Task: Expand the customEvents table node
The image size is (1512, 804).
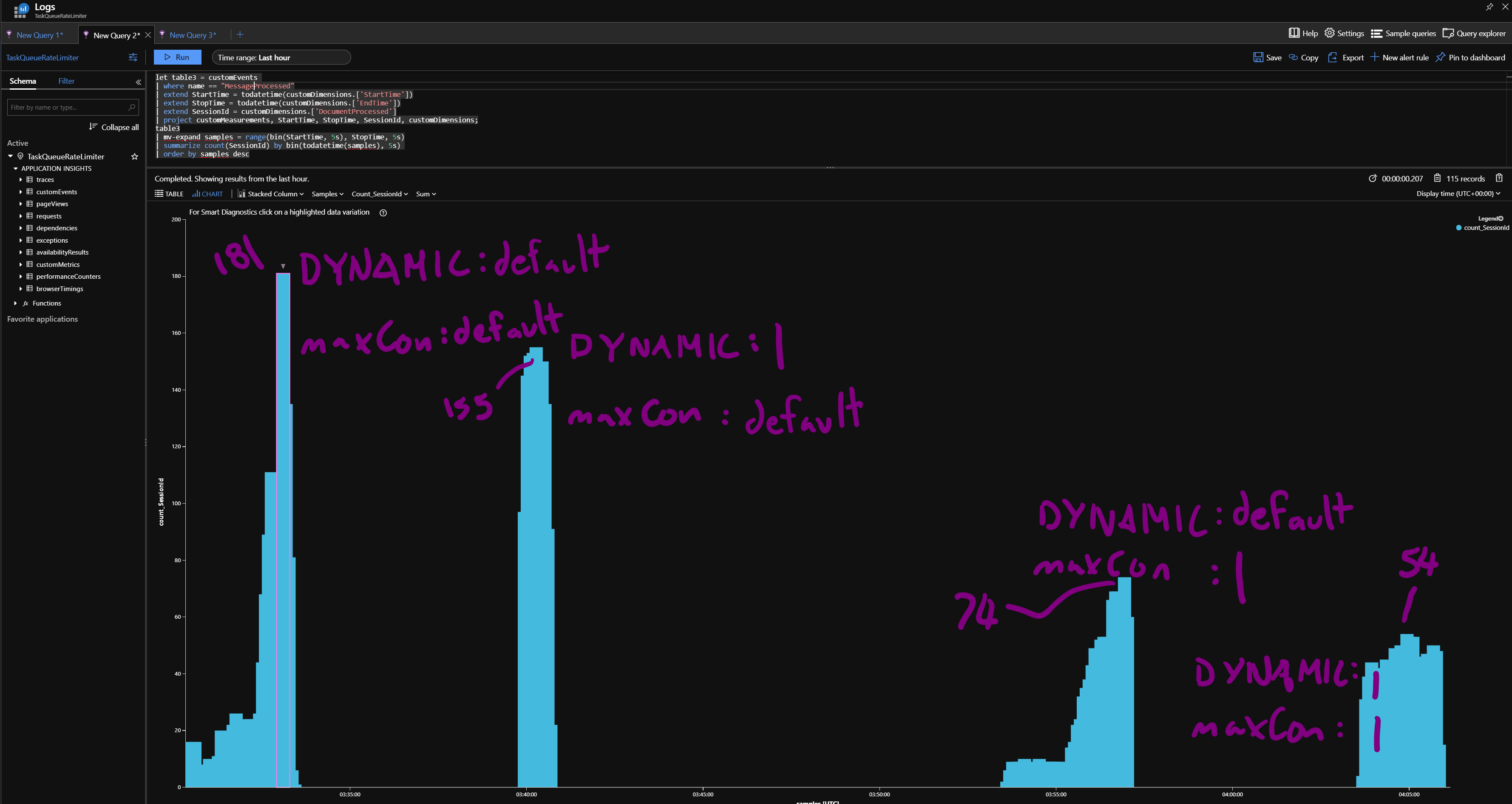Action: coord(20,192)
